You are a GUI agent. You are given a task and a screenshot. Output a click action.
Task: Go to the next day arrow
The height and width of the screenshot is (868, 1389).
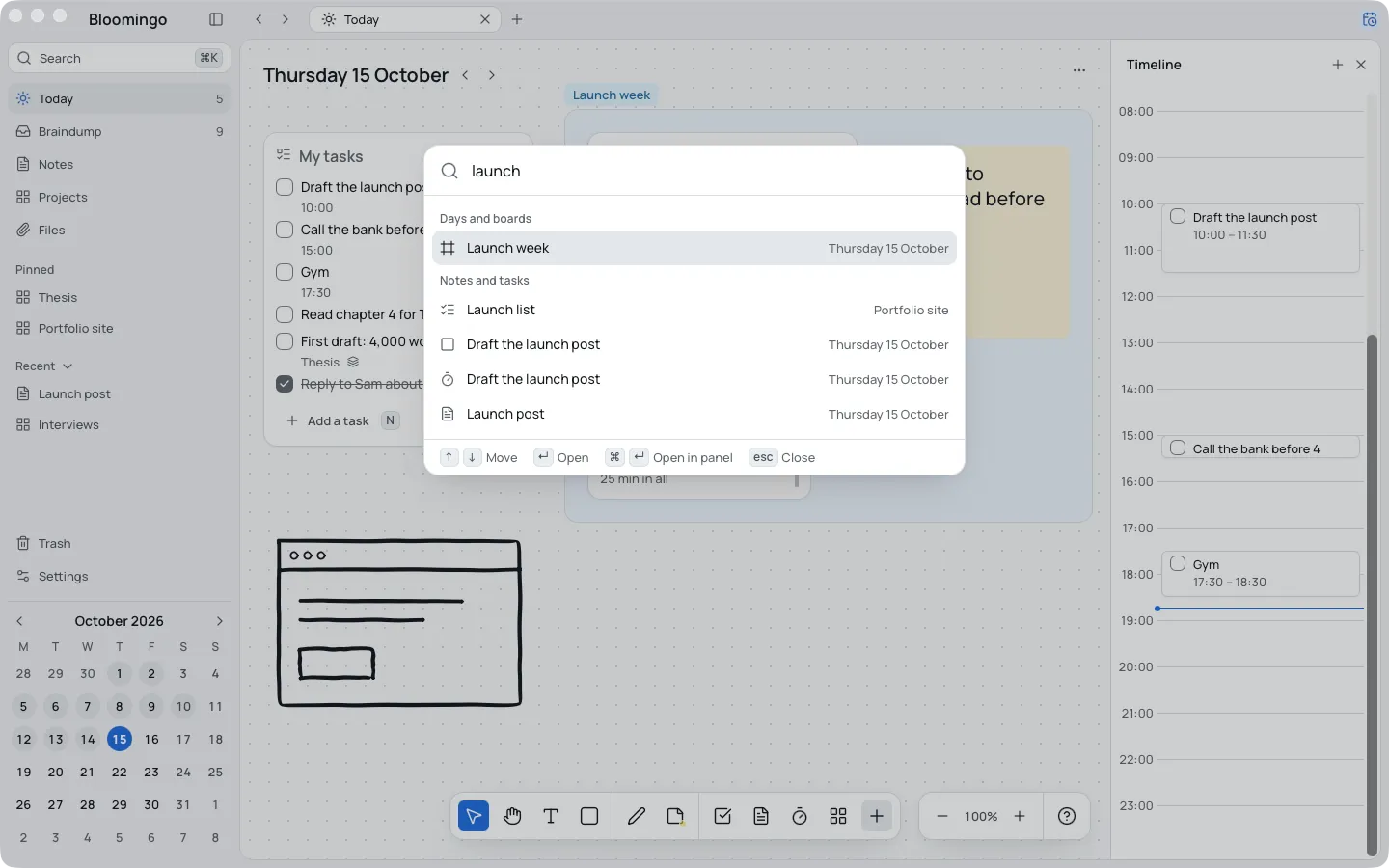pyautogui.click(x=492, y=75)
